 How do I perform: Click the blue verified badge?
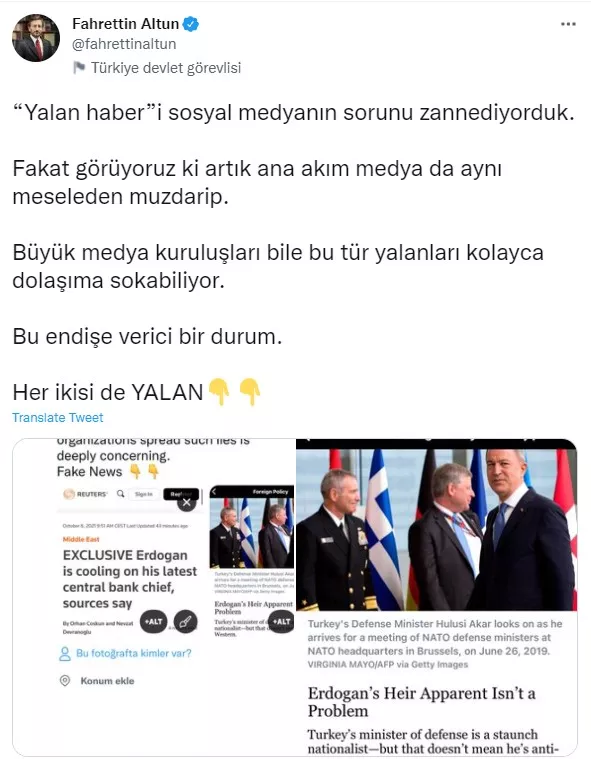[x=191, y=23]
